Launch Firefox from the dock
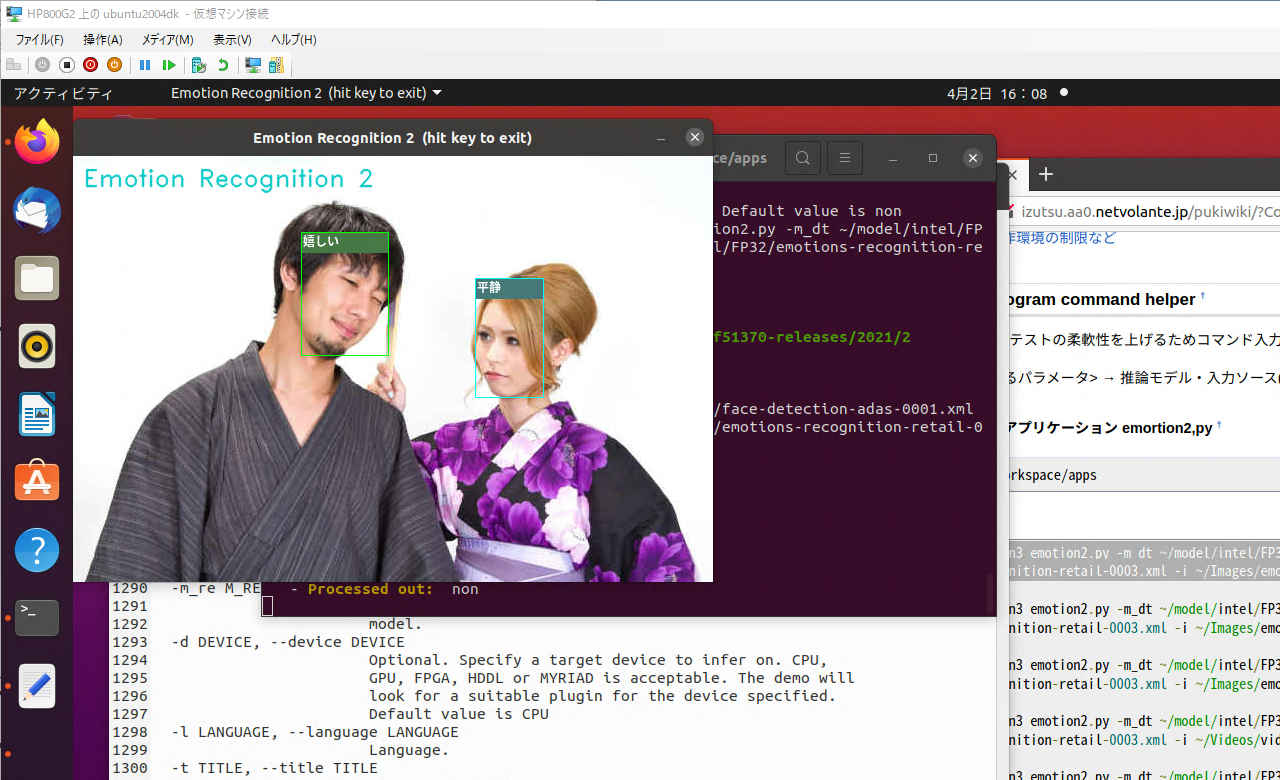 (x=37, y=141)
